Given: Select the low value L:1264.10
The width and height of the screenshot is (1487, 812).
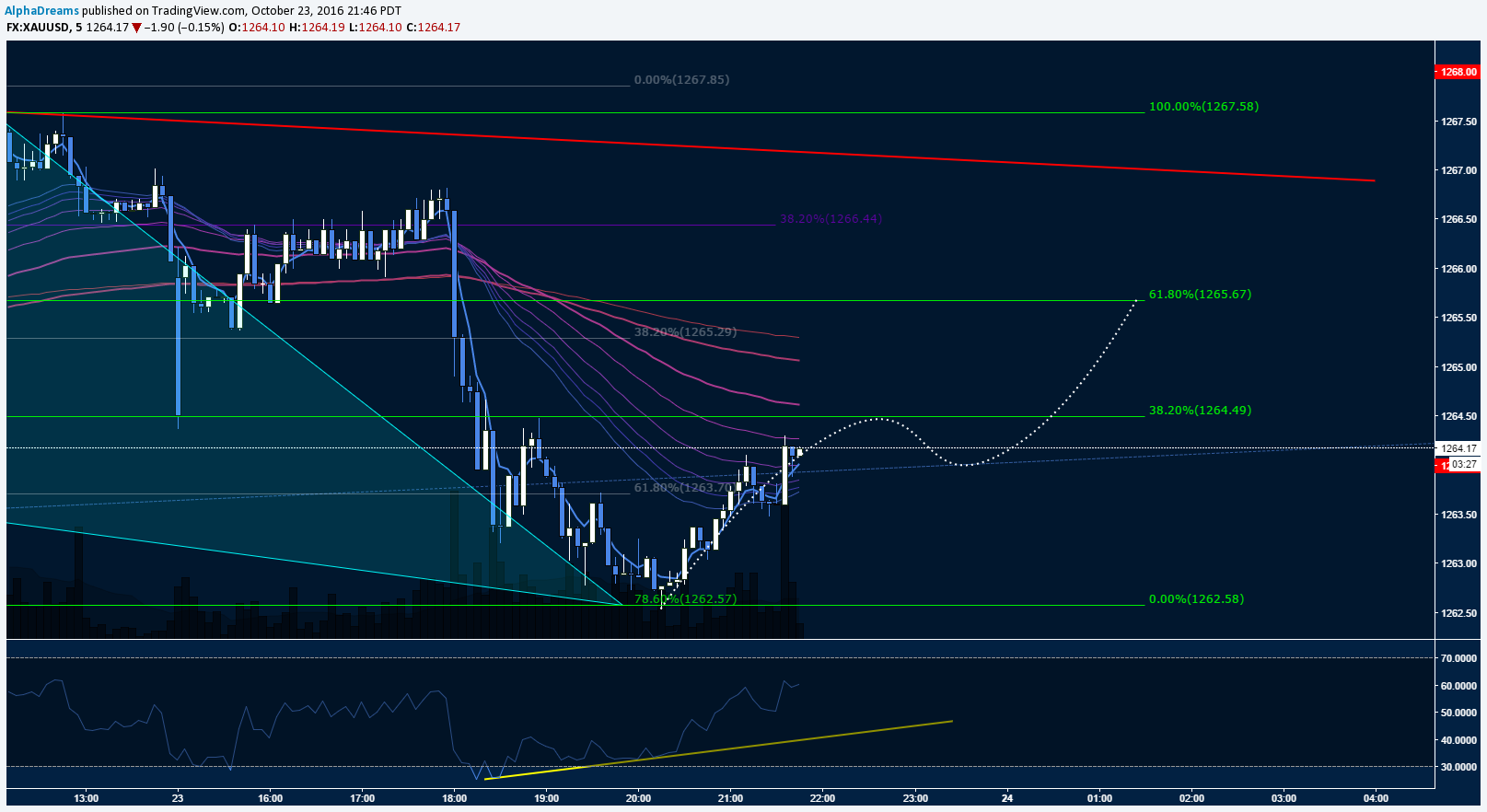Looking at the screenshot, I should pos(375,28).
